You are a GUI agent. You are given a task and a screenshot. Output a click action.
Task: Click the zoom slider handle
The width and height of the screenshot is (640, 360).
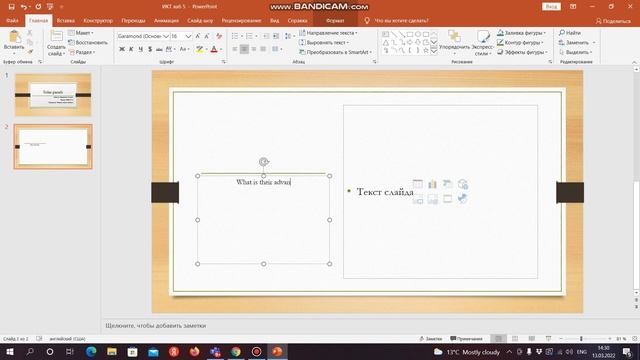(x=581, y=339)
